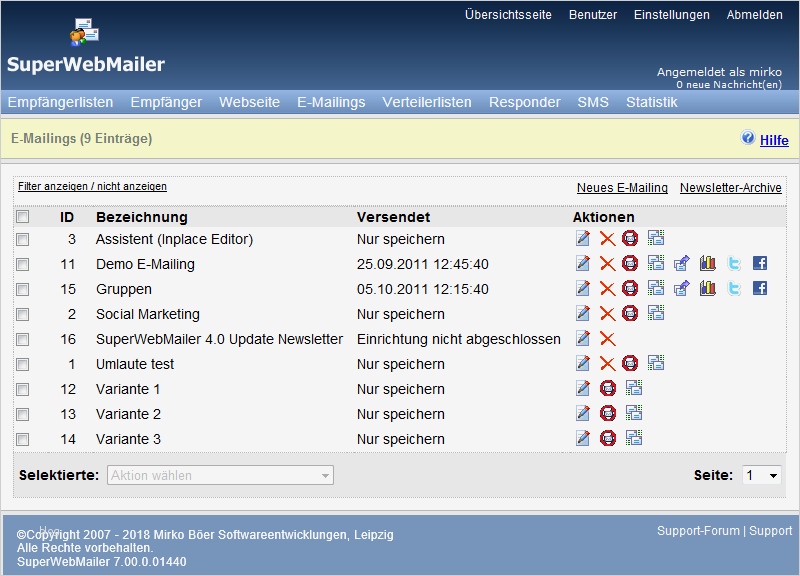Screen dimensions: 800x576
Task: Click Twitter icon in Gruppen row
Action: (x=734, y=288)
